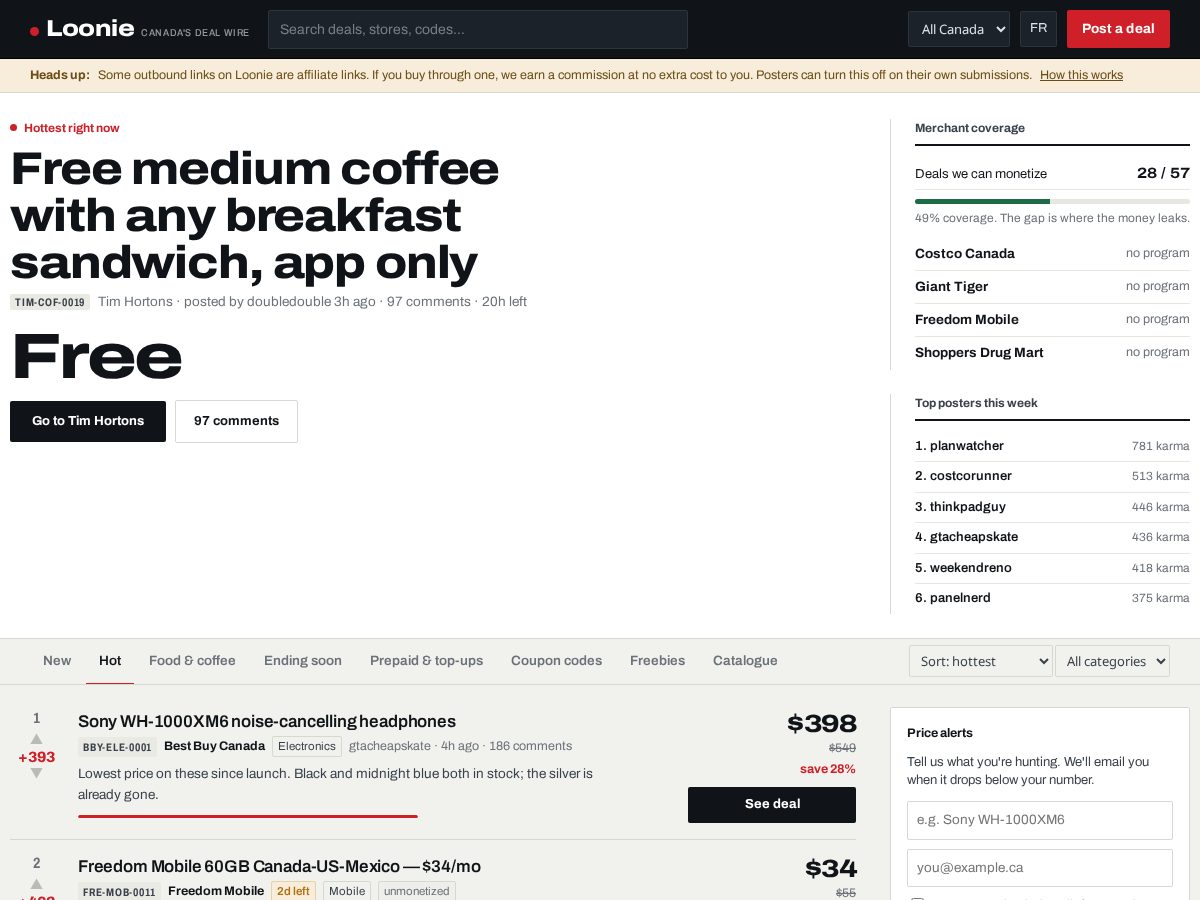The height and width of the screenshot is (900, 1200).
Task: Click top poster costcorunner
Action: [x=970, y=476]
